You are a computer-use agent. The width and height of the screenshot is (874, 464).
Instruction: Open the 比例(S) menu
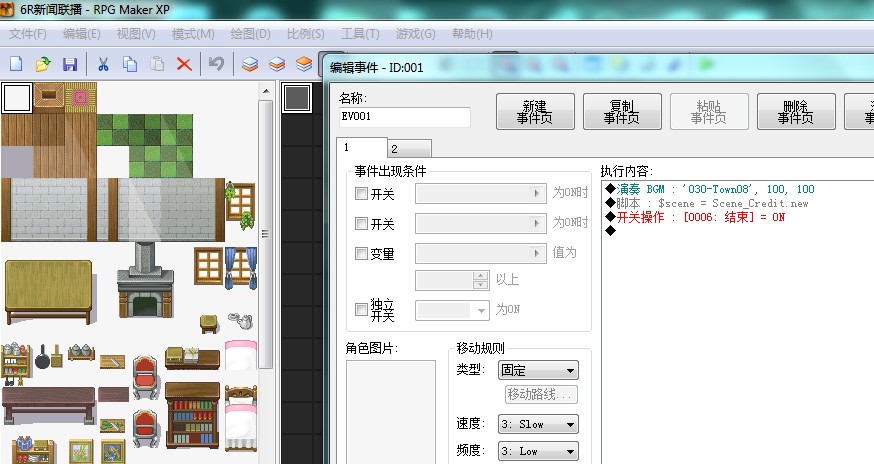pyautogui.click(x=305, y=34)
